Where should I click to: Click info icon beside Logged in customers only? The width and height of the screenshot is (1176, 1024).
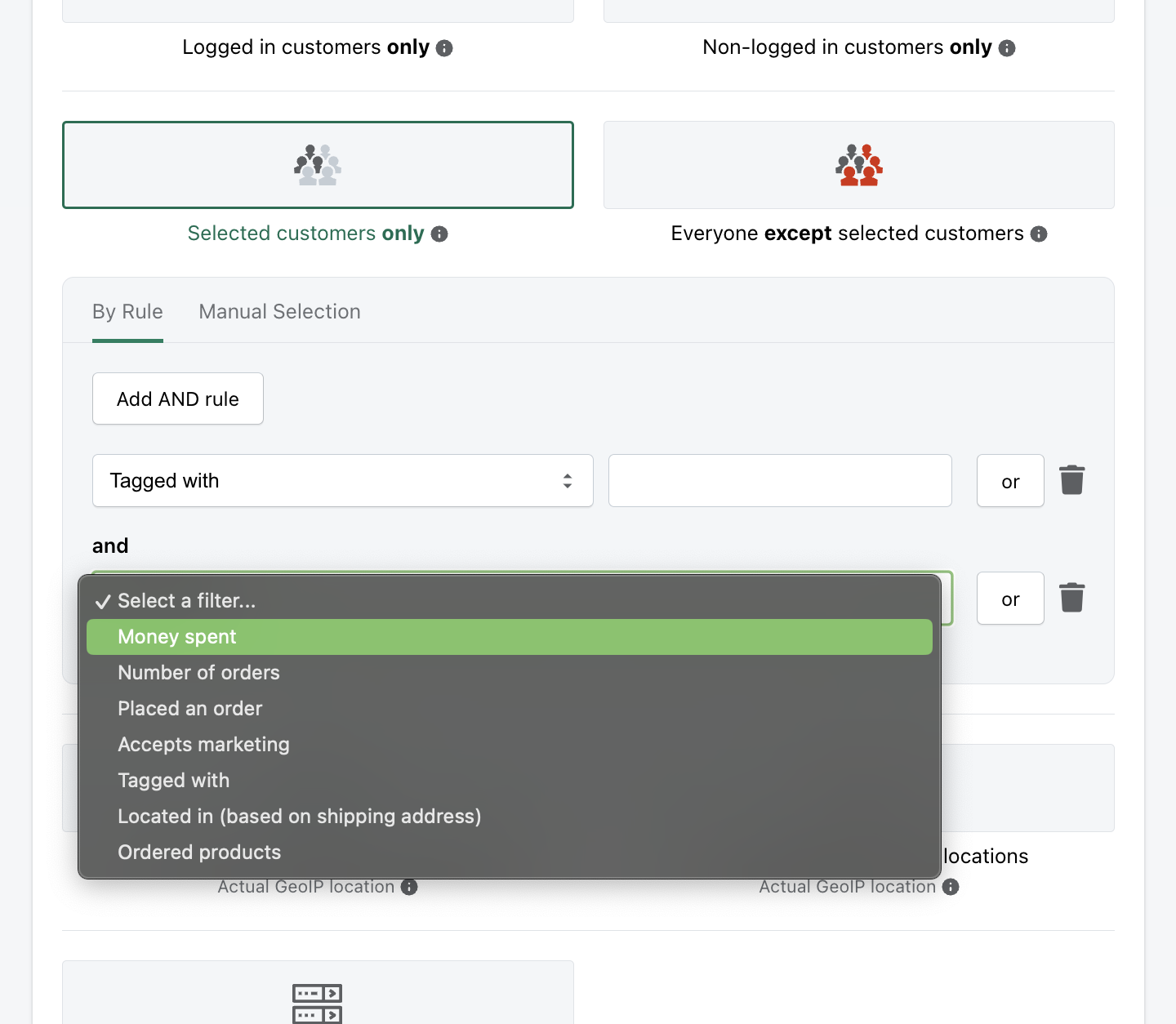coord(444,48)
